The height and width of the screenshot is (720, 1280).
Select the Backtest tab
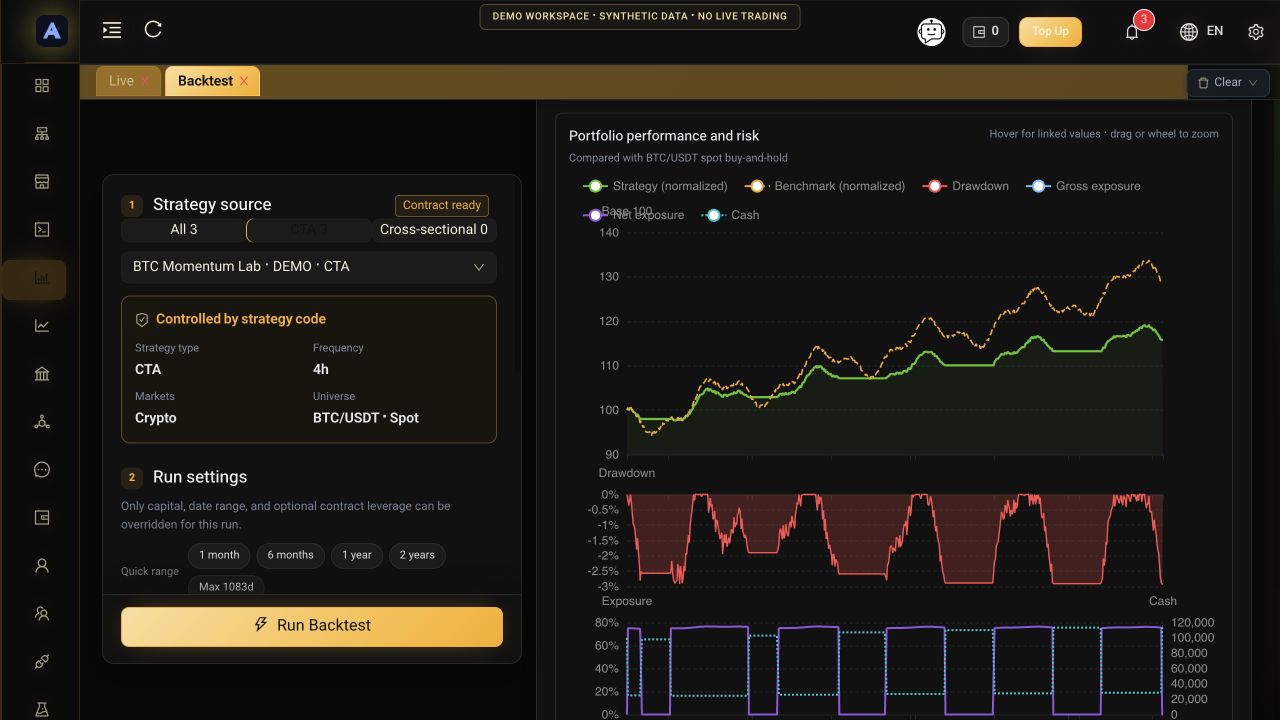[205, 81]
